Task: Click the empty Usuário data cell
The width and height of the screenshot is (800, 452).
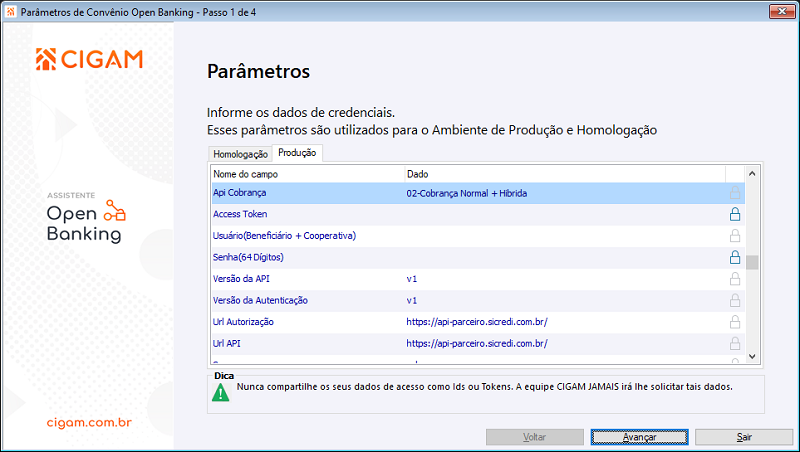Action: (565, 236)
